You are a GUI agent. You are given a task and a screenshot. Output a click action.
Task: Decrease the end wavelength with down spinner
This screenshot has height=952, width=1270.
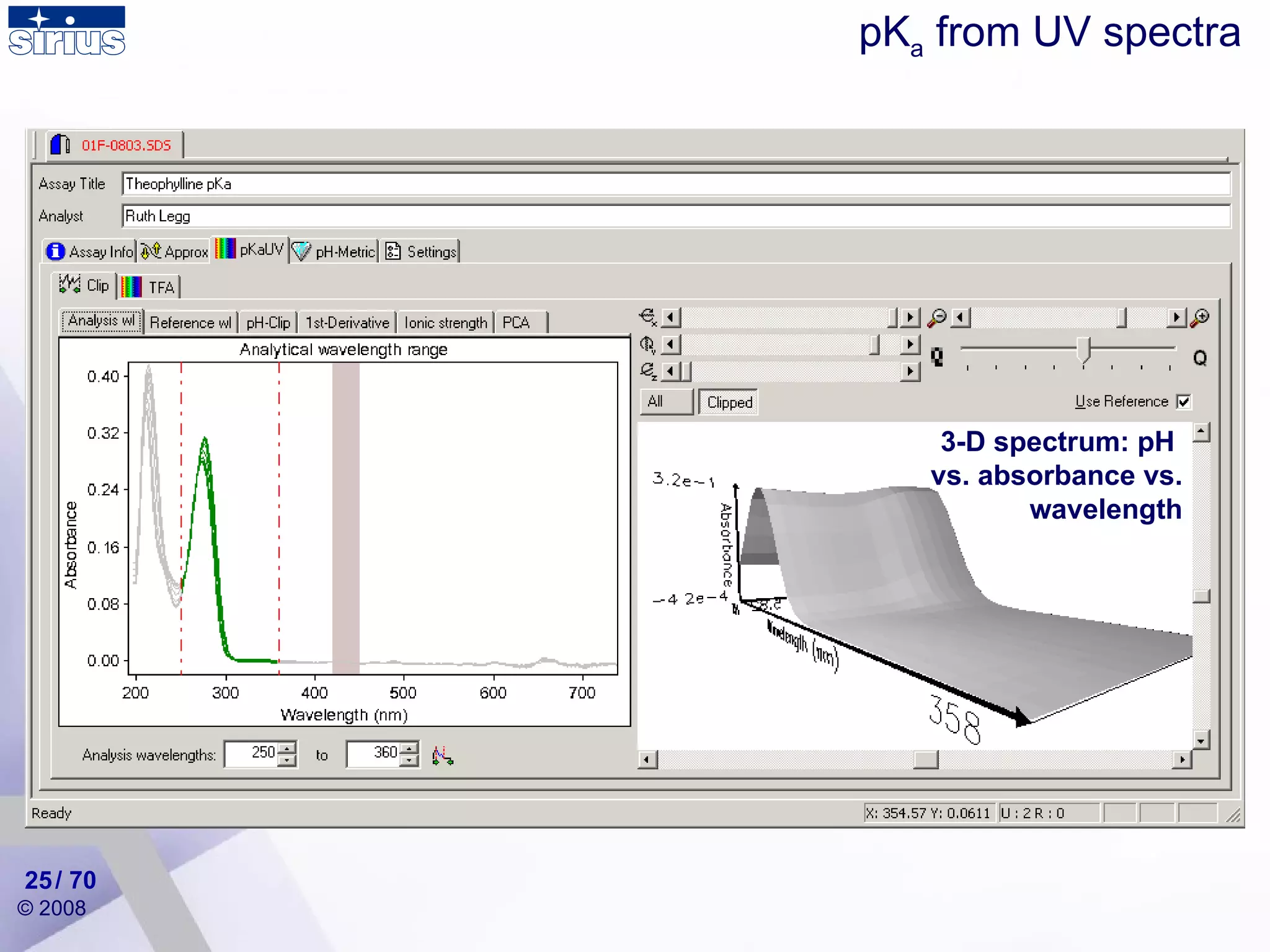click(409, 760)
